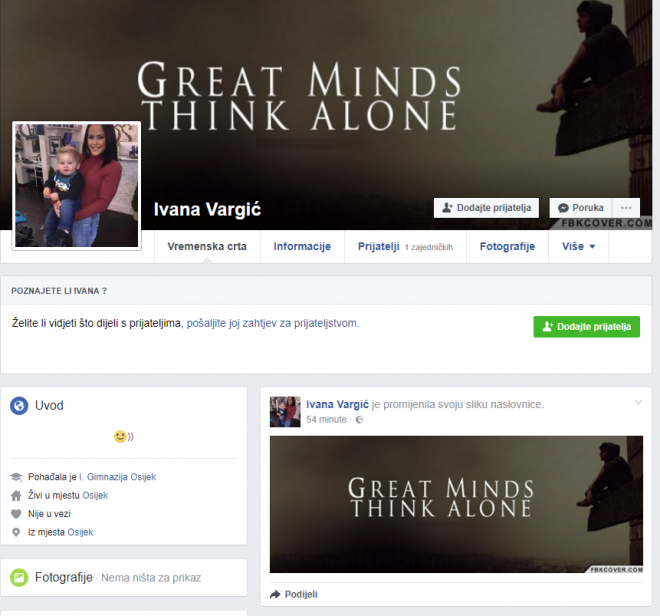The image size is (660, 616).
Task: Click the post privacy globe icon
Action: [x=360, y=420]
